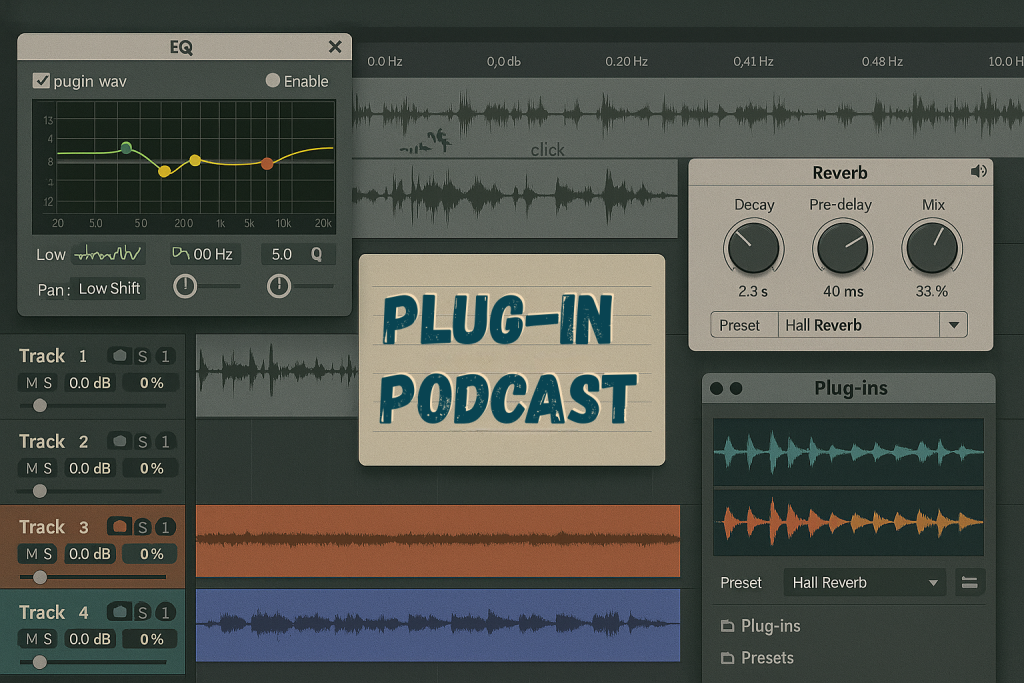Screen dimensions: 1024x683
Task: Click the Track 3 volume slider
Action: 40,577
